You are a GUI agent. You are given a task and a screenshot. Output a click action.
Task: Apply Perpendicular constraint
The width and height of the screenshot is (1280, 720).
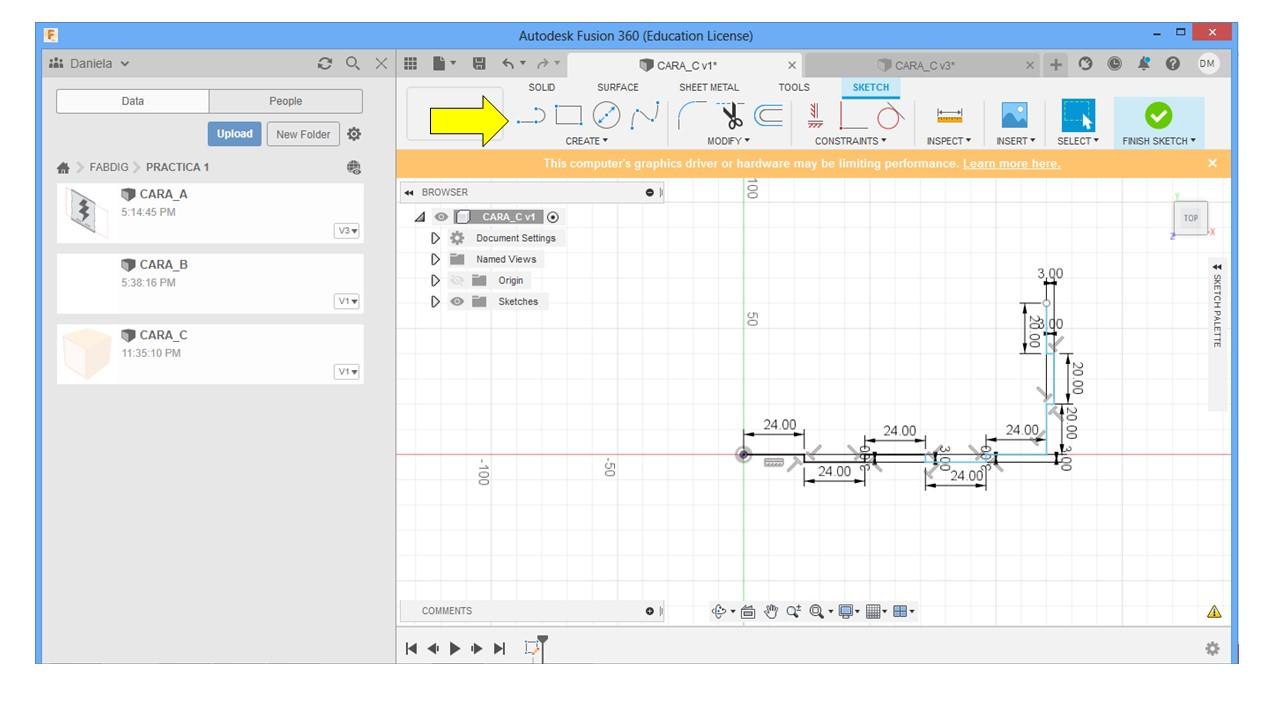tap(853, 116)
